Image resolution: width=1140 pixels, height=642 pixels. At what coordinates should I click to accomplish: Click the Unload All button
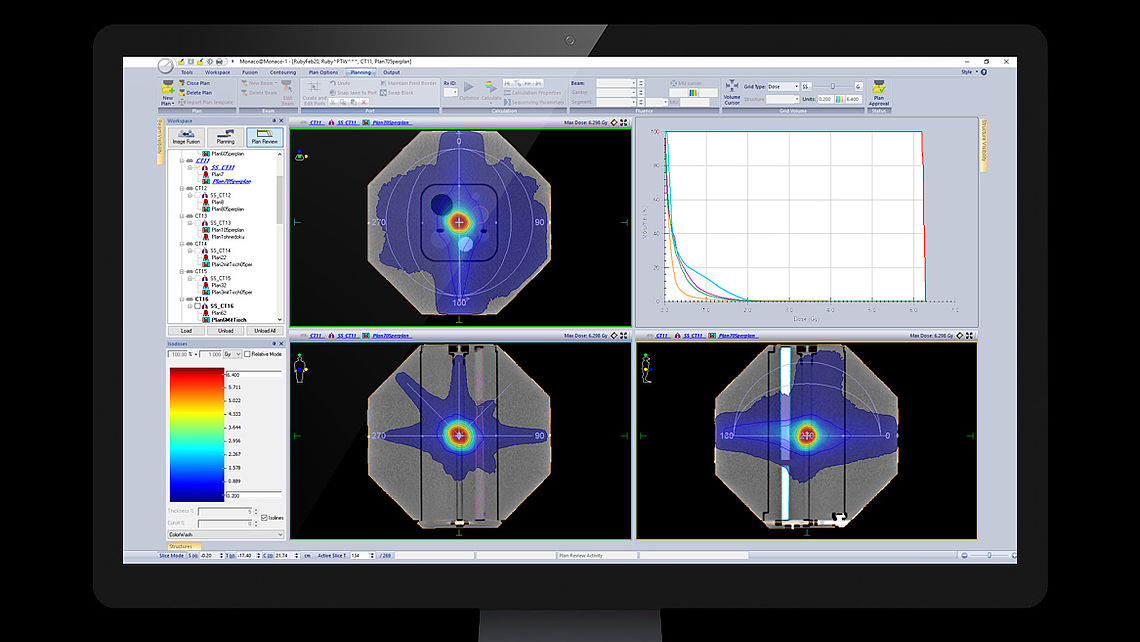265,329
